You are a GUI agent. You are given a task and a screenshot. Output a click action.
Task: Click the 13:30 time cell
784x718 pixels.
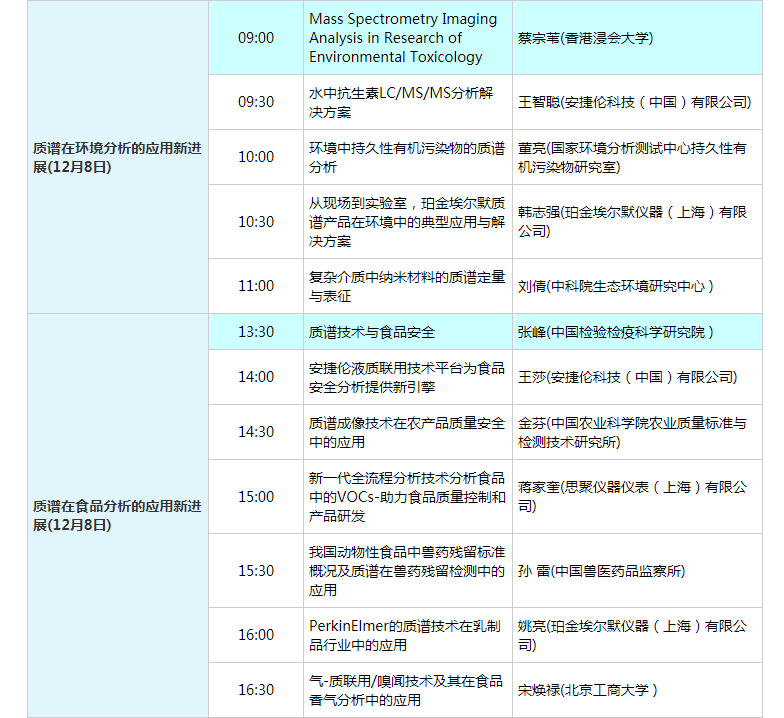256,332
